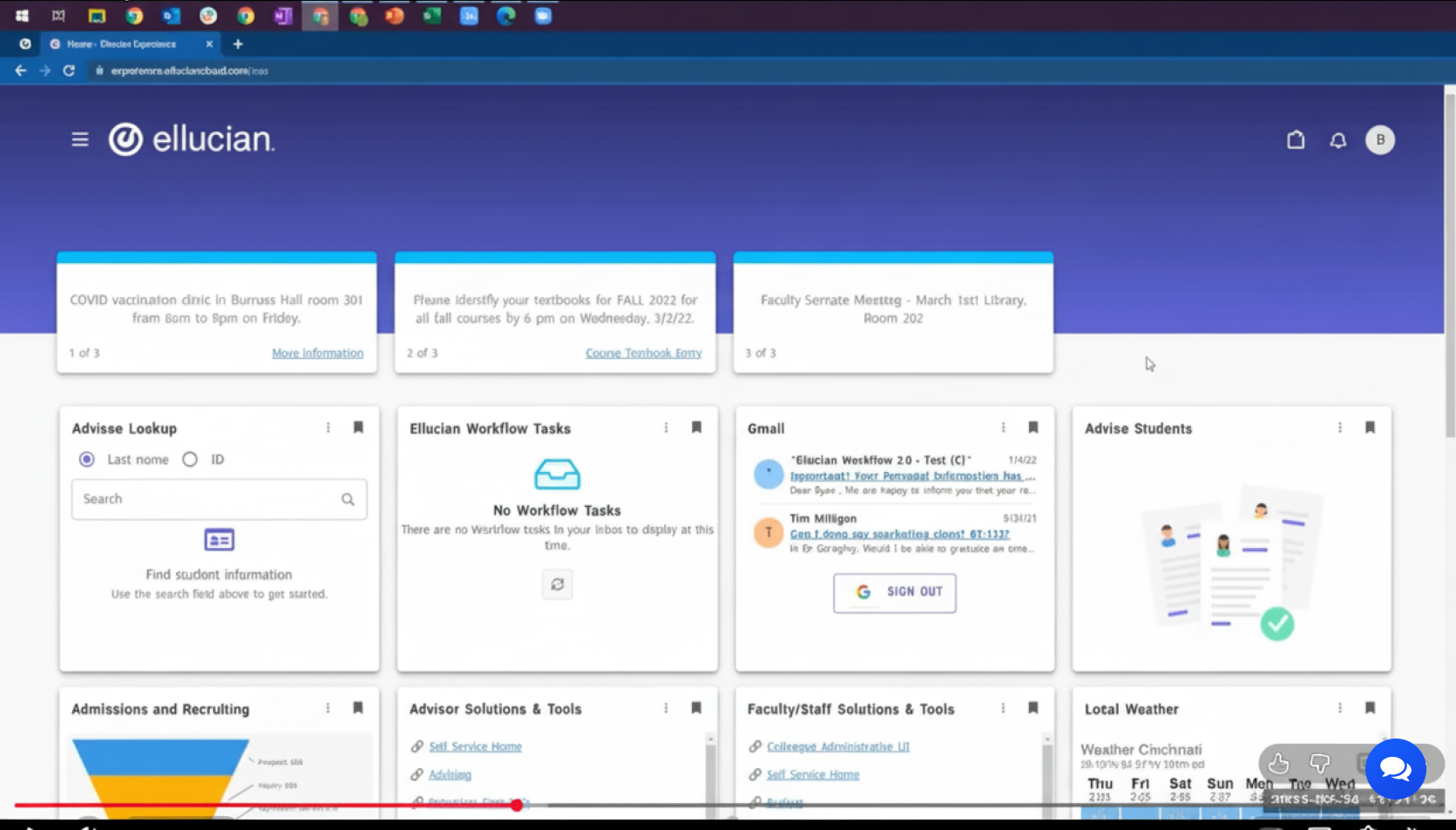This screenshot has height=830, width=1456.
Task: Open Faculty/Staff Solutions & Tools options menu
Action: tap(1004, 708)
